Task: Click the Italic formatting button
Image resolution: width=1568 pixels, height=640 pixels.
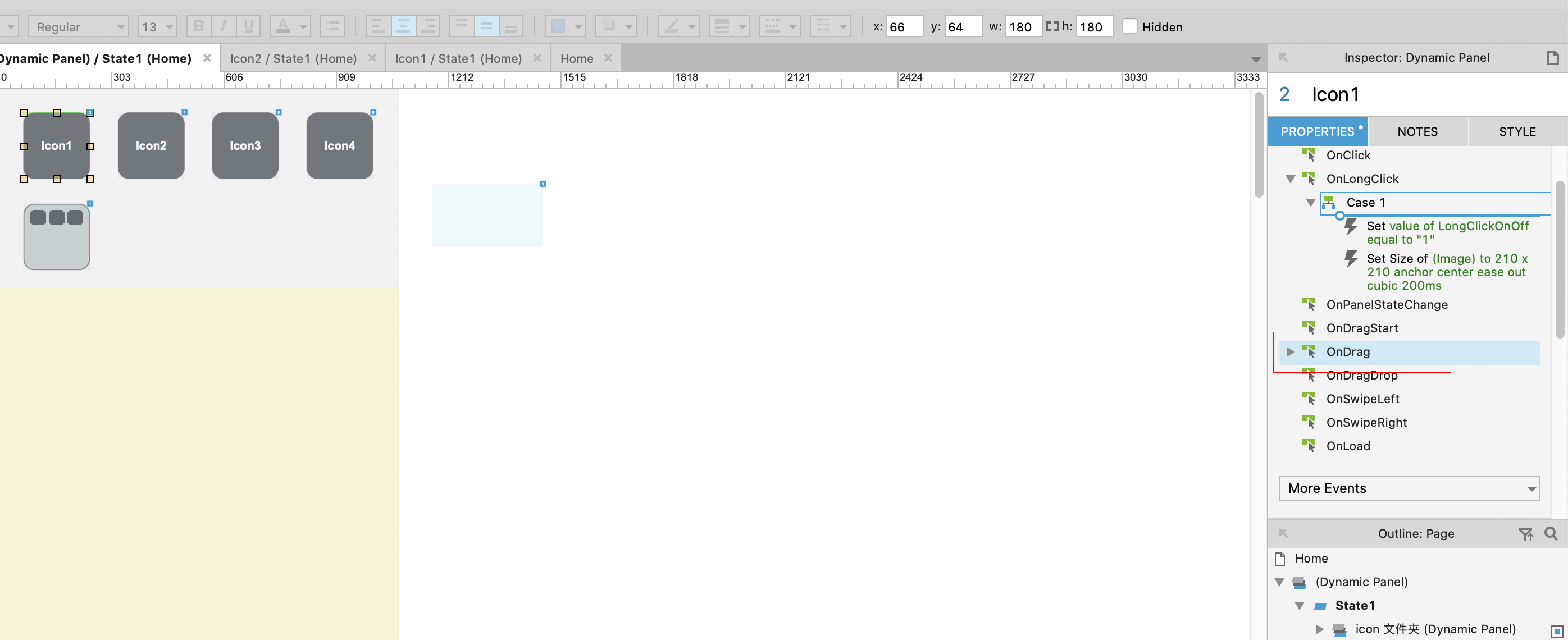Action: (x=224, y=26)
